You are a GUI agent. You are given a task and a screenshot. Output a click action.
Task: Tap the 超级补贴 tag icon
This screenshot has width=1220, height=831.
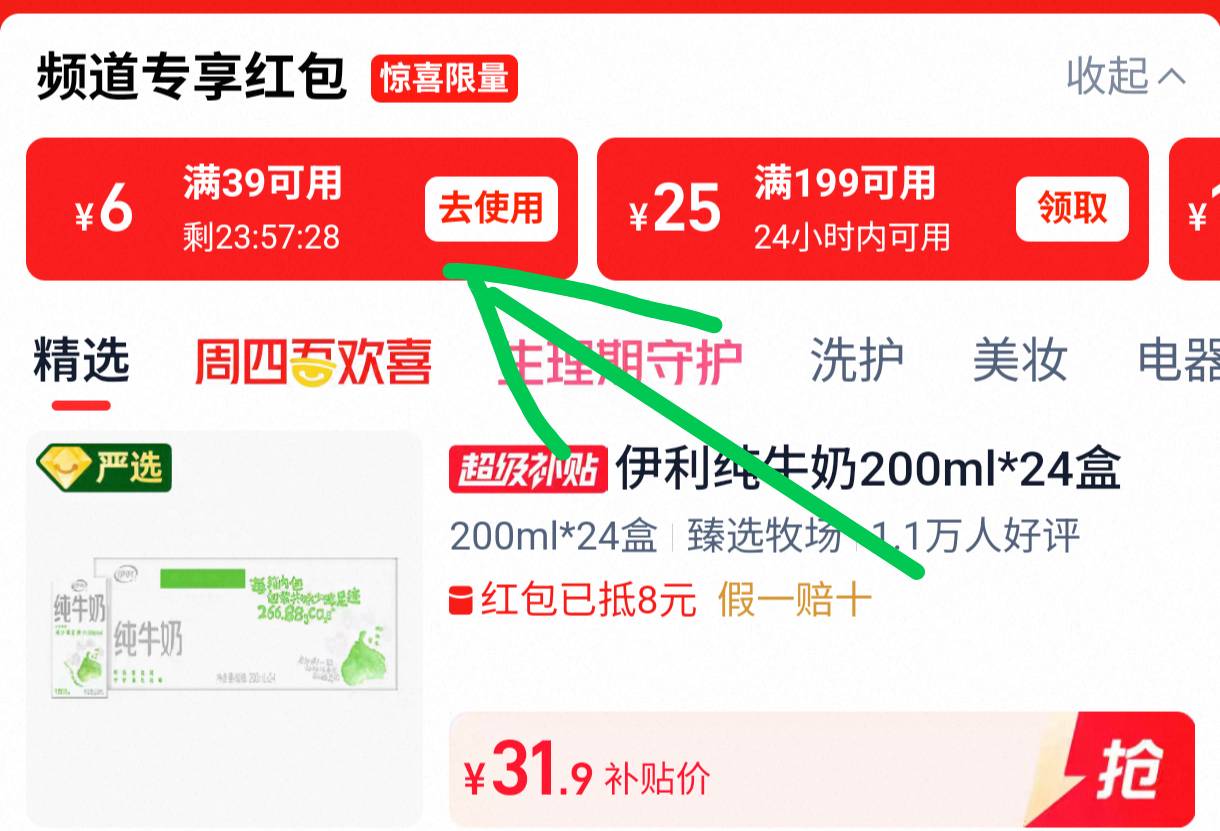coord(528,468)
